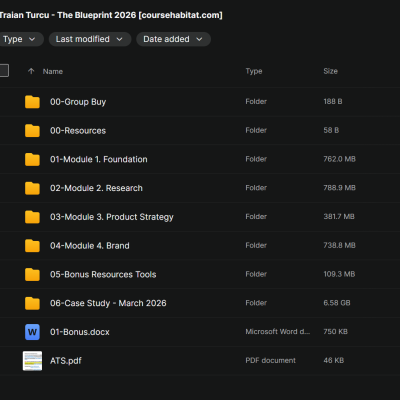Click the 05-Bonus Resources Tools folder icon
This screenshot has height=400, width=400.
32,274
